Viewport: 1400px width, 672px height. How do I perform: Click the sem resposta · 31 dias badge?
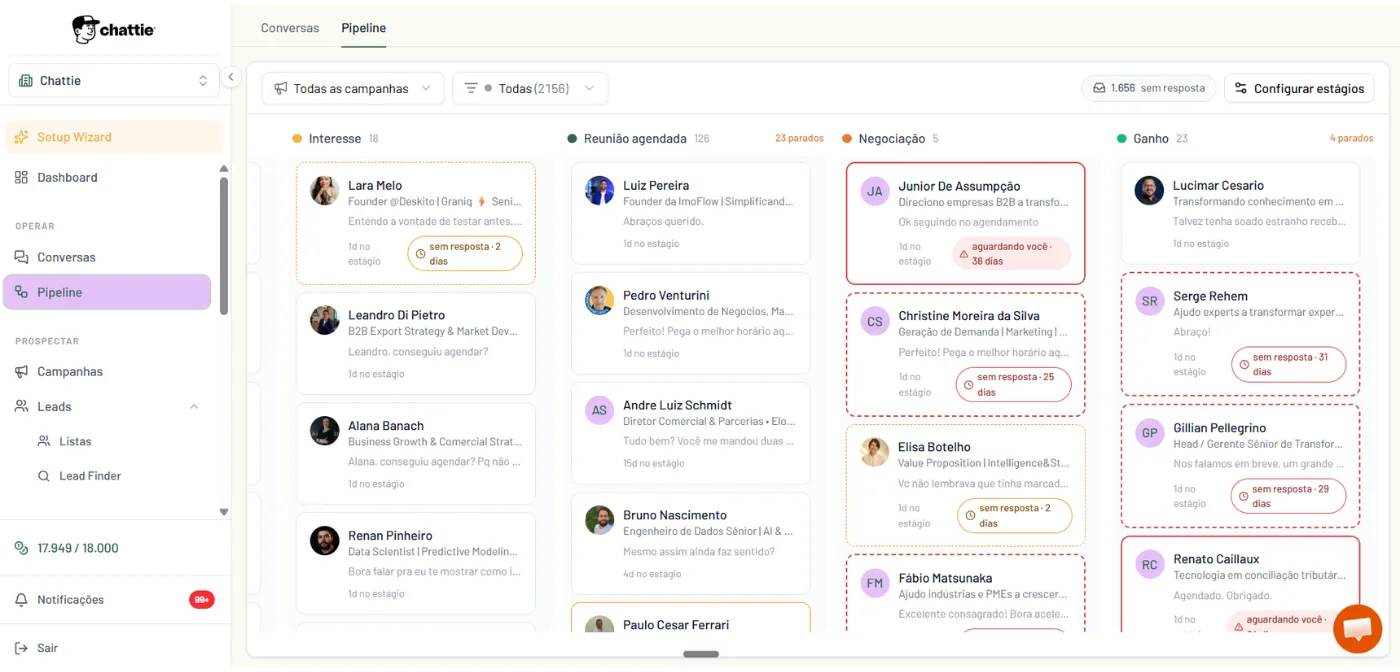pos(1289,364)
